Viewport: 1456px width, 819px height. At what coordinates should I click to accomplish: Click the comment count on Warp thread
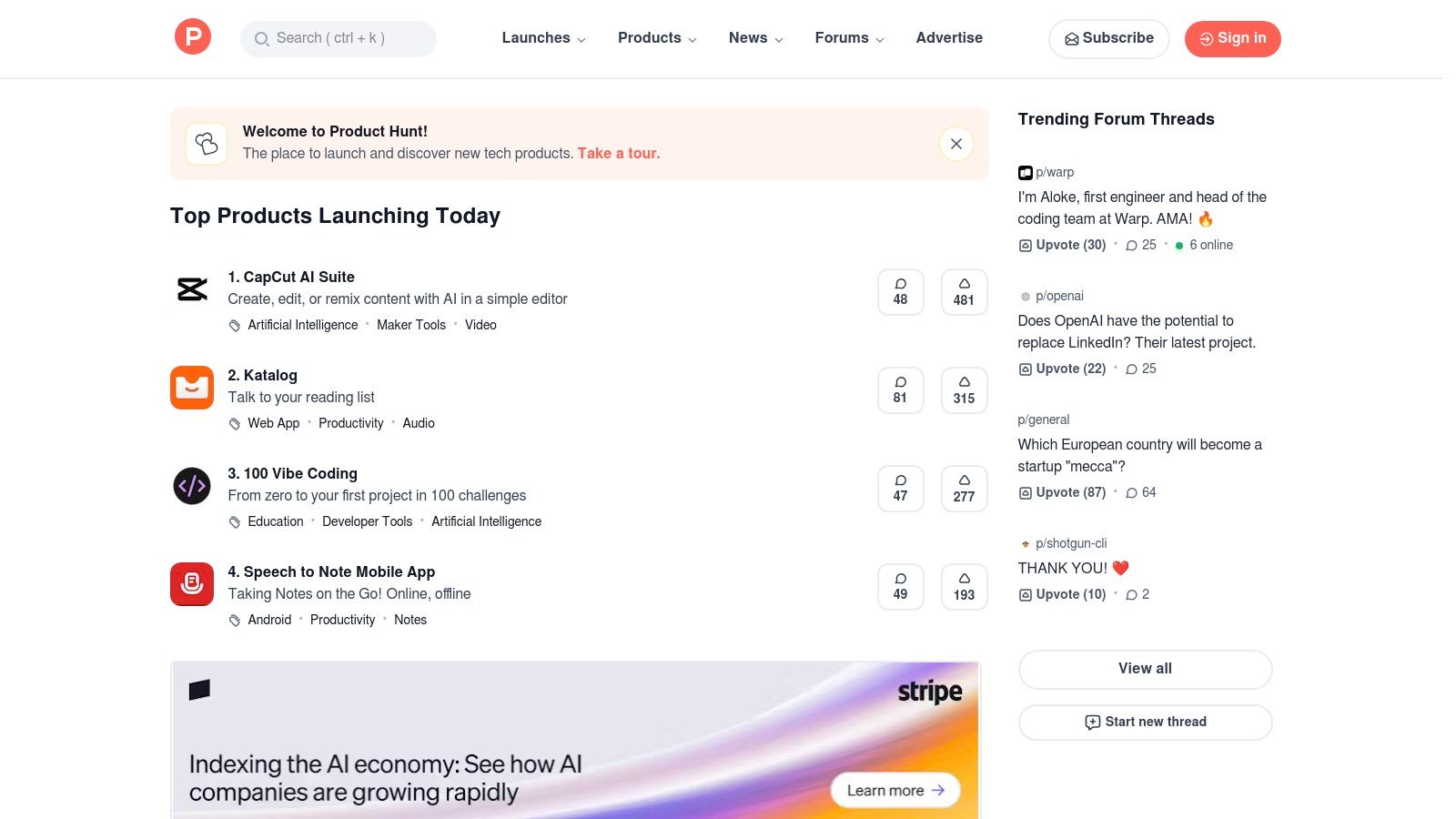(x=1141, y=245)
